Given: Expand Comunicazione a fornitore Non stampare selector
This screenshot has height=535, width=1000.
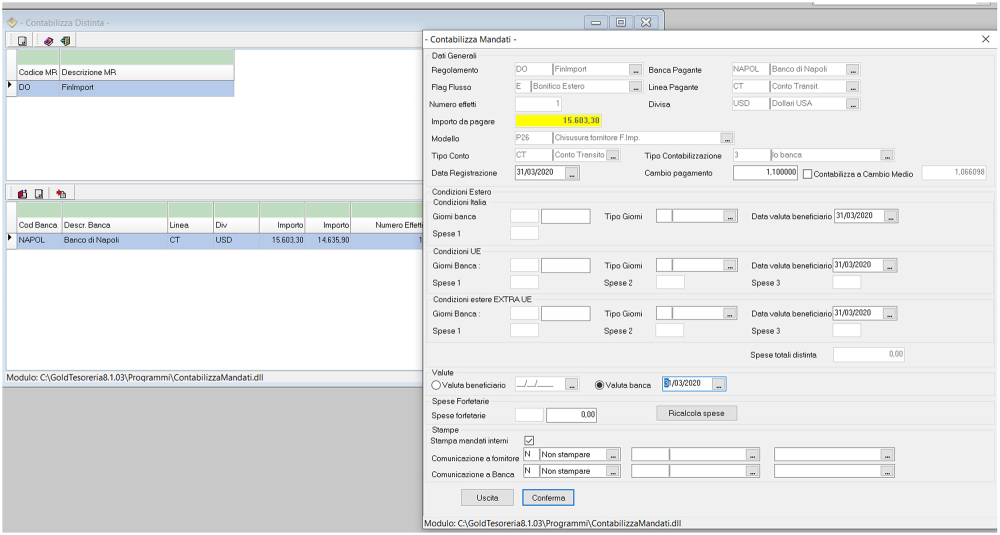Looking at the screenshot, I should click(x=613, y=455).
